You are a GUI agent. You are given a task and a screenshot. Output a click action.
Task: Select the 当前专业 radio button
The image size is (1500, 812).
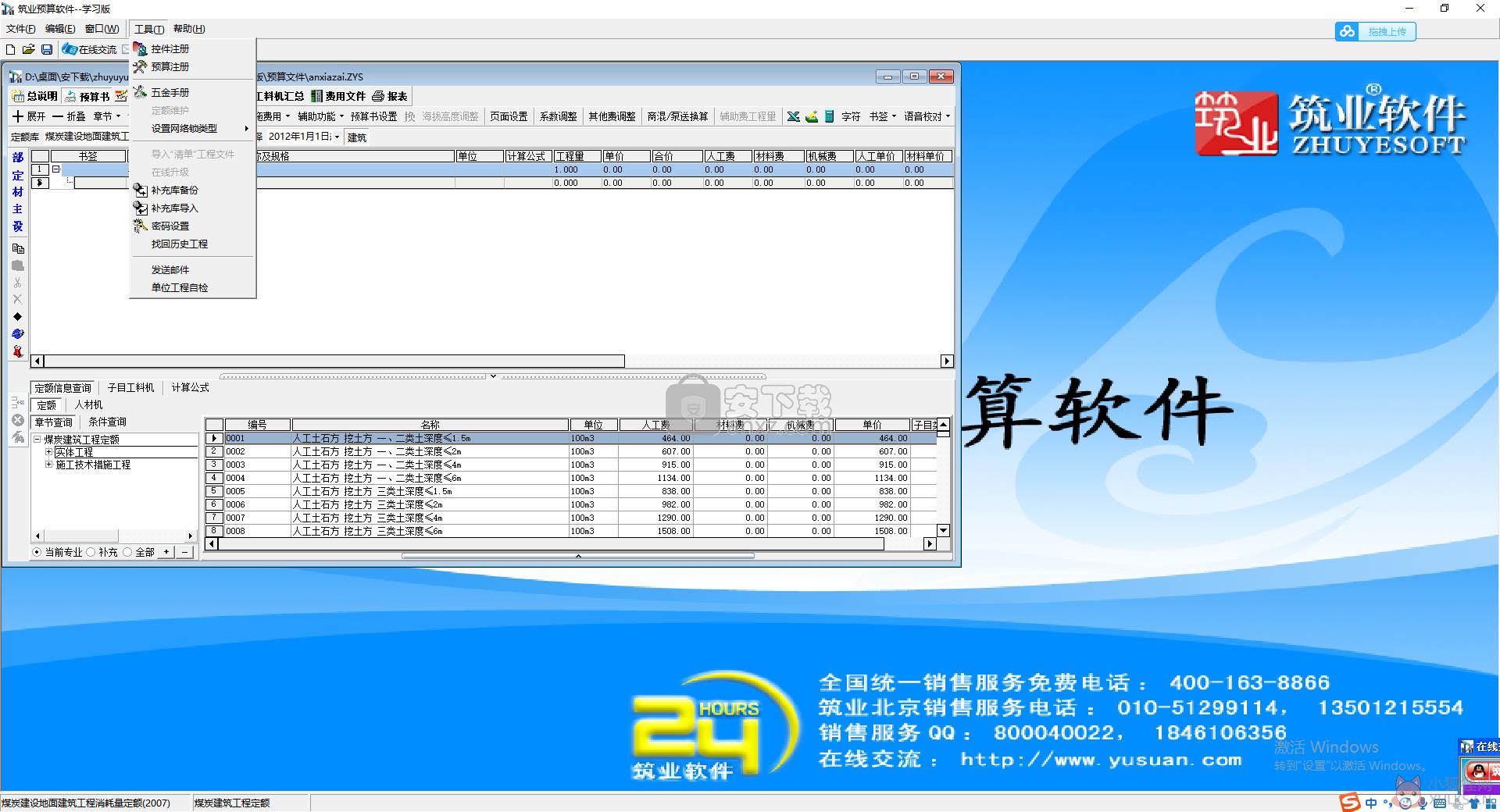pos(37,552)
